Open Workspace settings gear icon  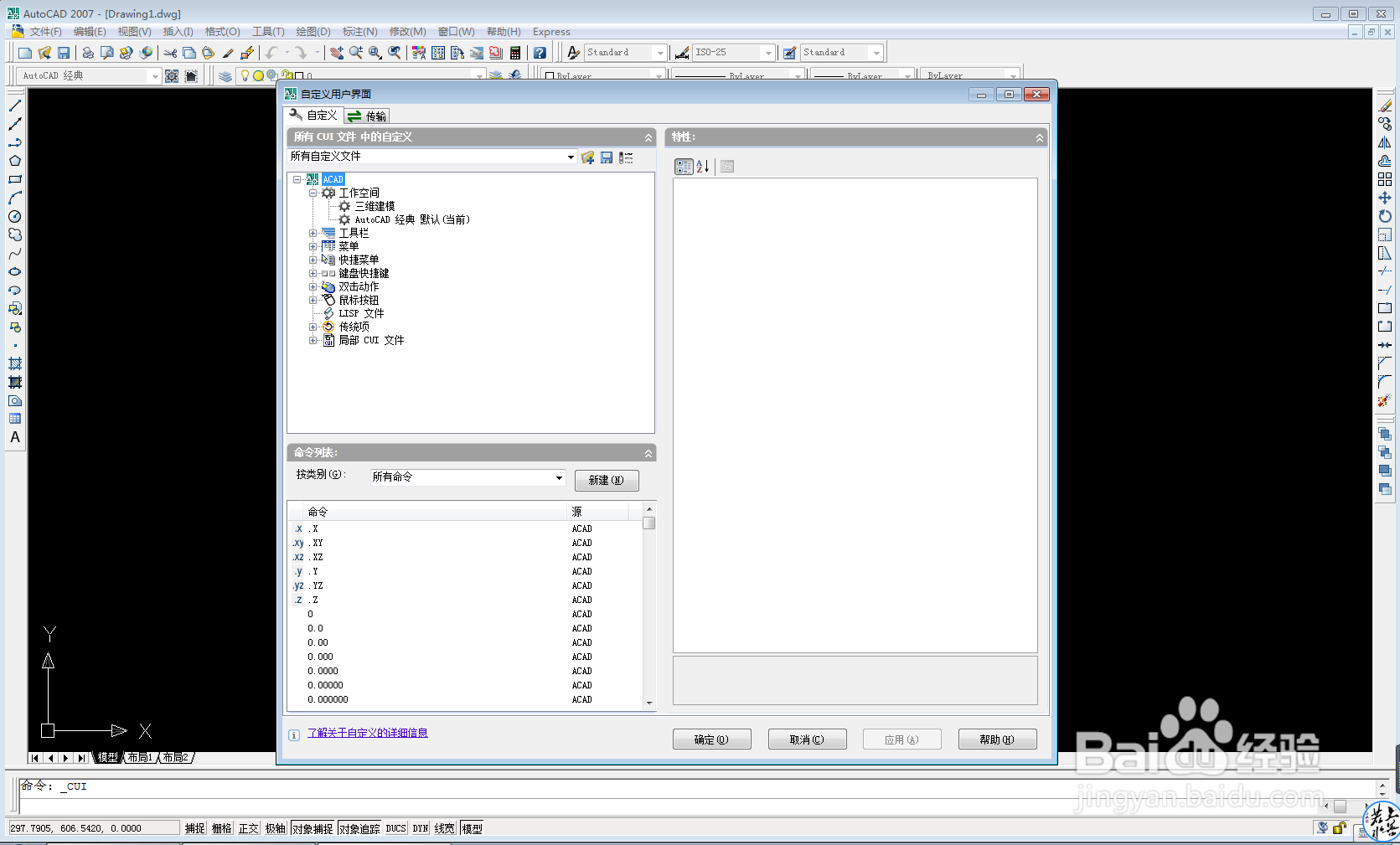tap(172, 76)
